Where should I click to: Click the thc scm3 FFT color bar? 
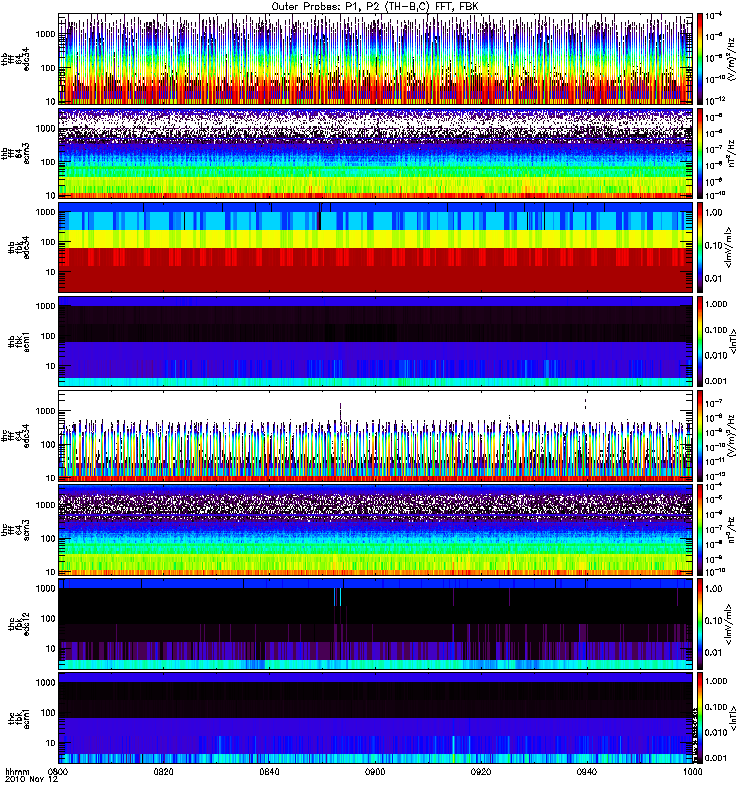pyautogui.click(x=700, y=530)
